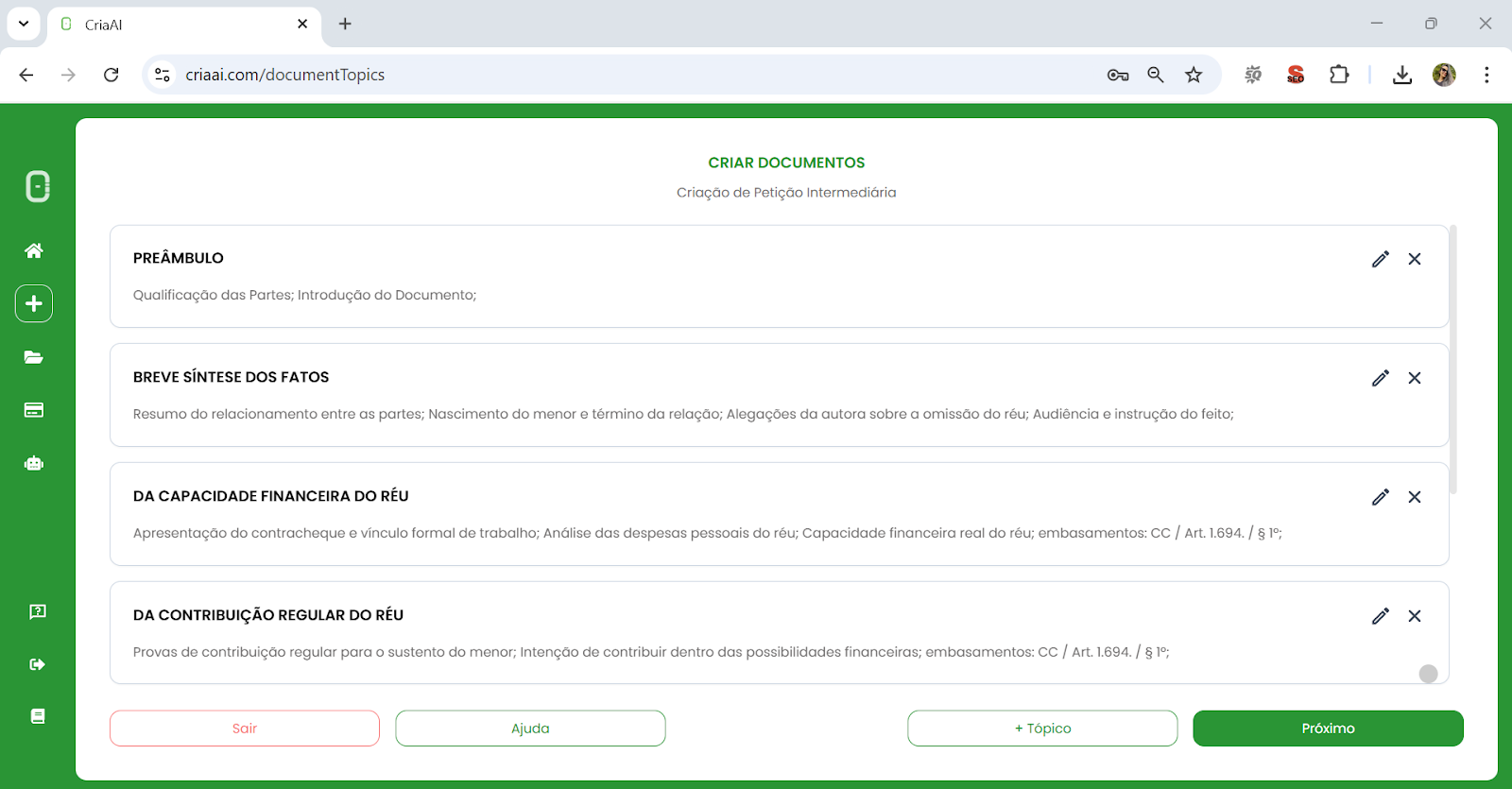Click the logout icon in sidebar
1512x789 pixels.
click(x=37, y=664)
